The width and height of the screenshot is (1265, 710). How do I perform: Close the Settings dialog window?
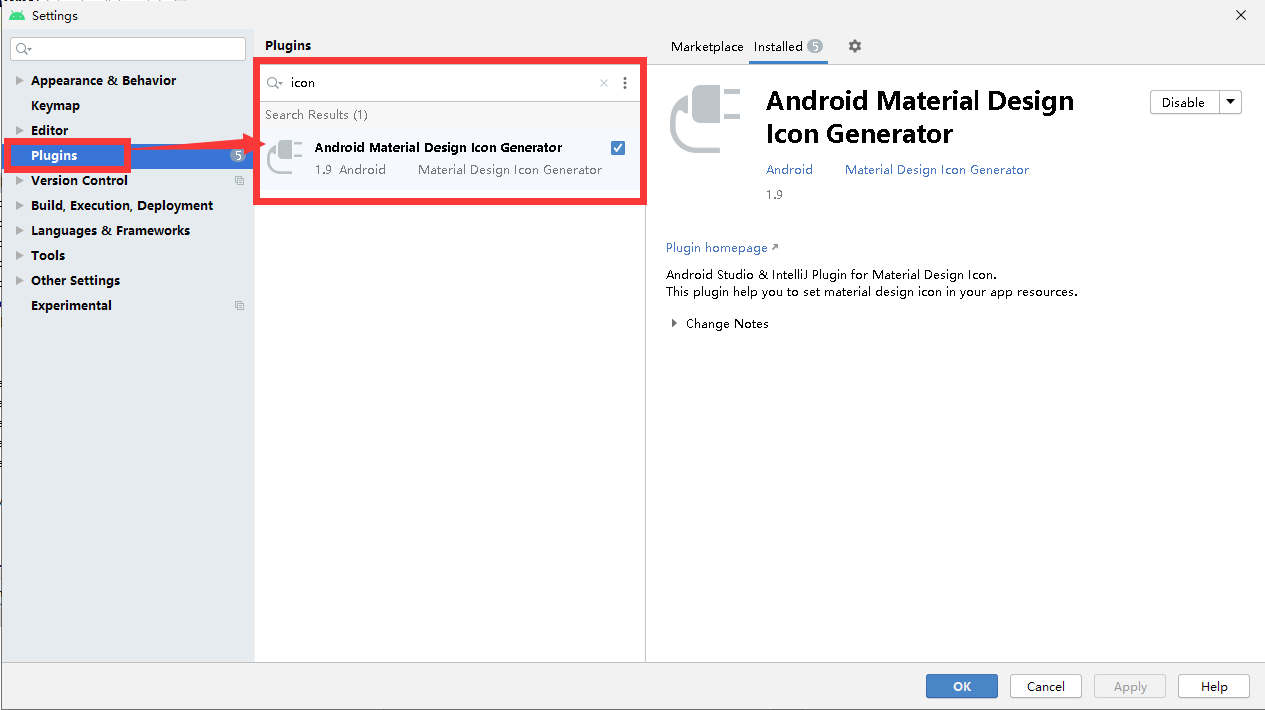pos(1240,15)
